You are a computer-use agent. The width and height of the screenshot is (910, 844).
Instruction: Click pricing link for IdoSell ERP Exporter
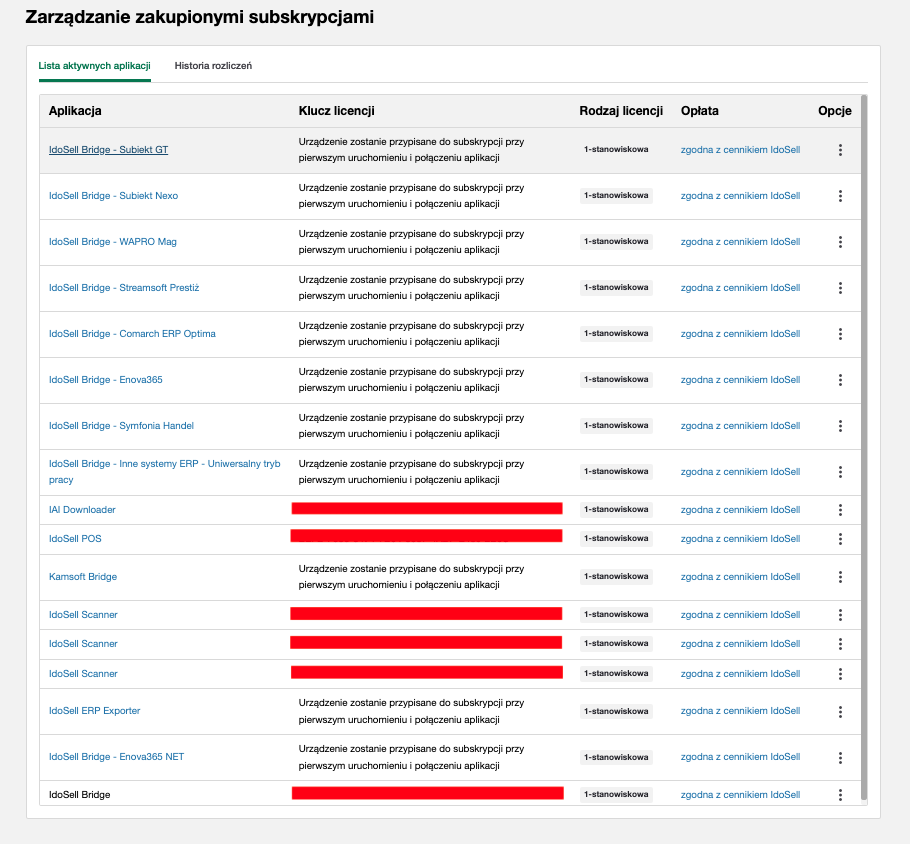(x=740, y=710)
